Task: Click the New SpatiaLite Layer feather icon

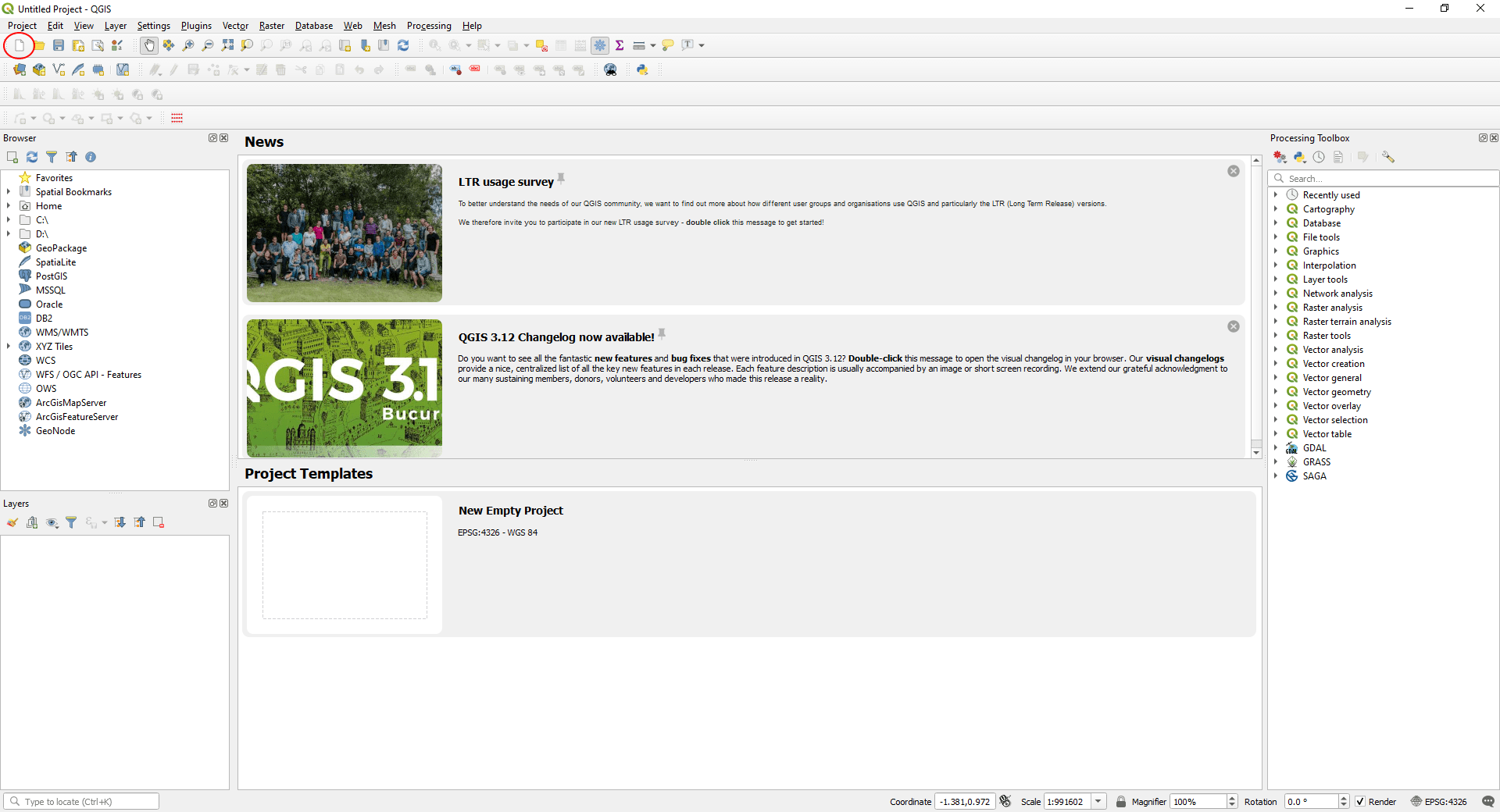Action: click(78, 69)
